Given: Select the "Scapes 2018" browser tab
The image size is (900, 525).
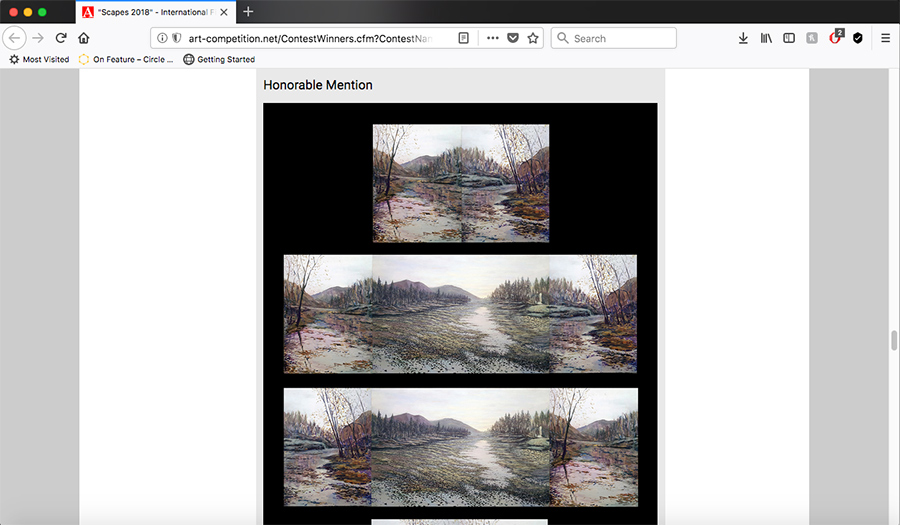Looking at the screenshot, I should tap(156, 12).
